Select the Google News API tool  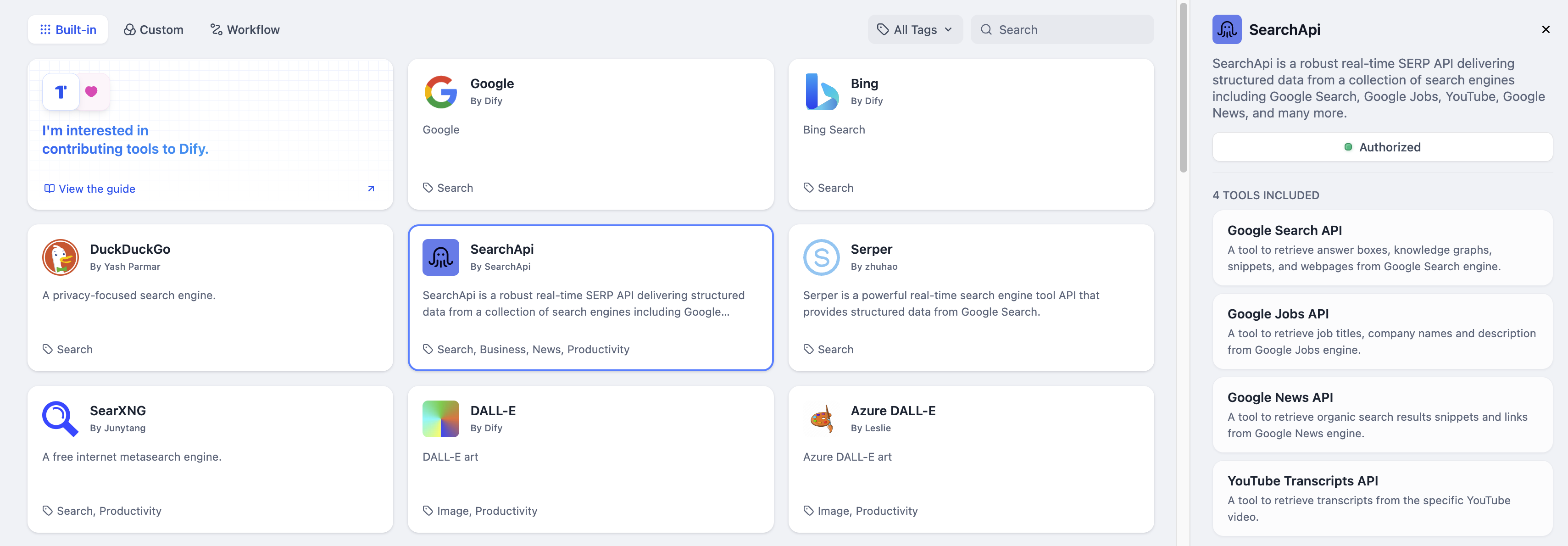(1382, 414)
